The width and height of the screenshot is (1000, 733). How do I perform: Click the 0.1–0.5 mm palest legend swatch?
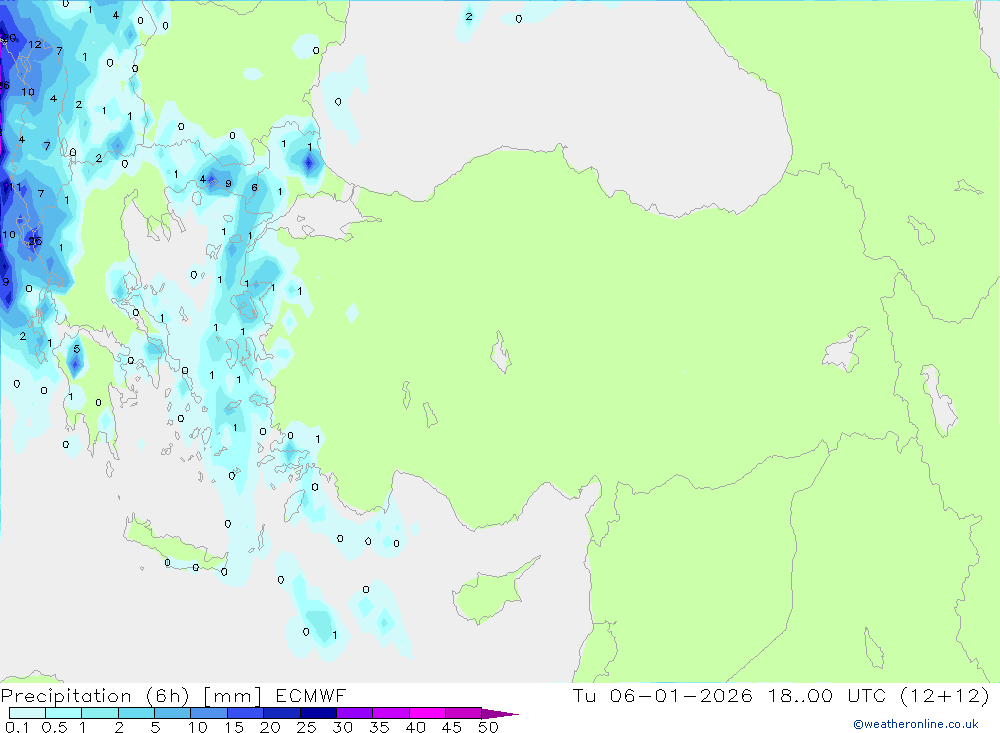pos(27,713)
